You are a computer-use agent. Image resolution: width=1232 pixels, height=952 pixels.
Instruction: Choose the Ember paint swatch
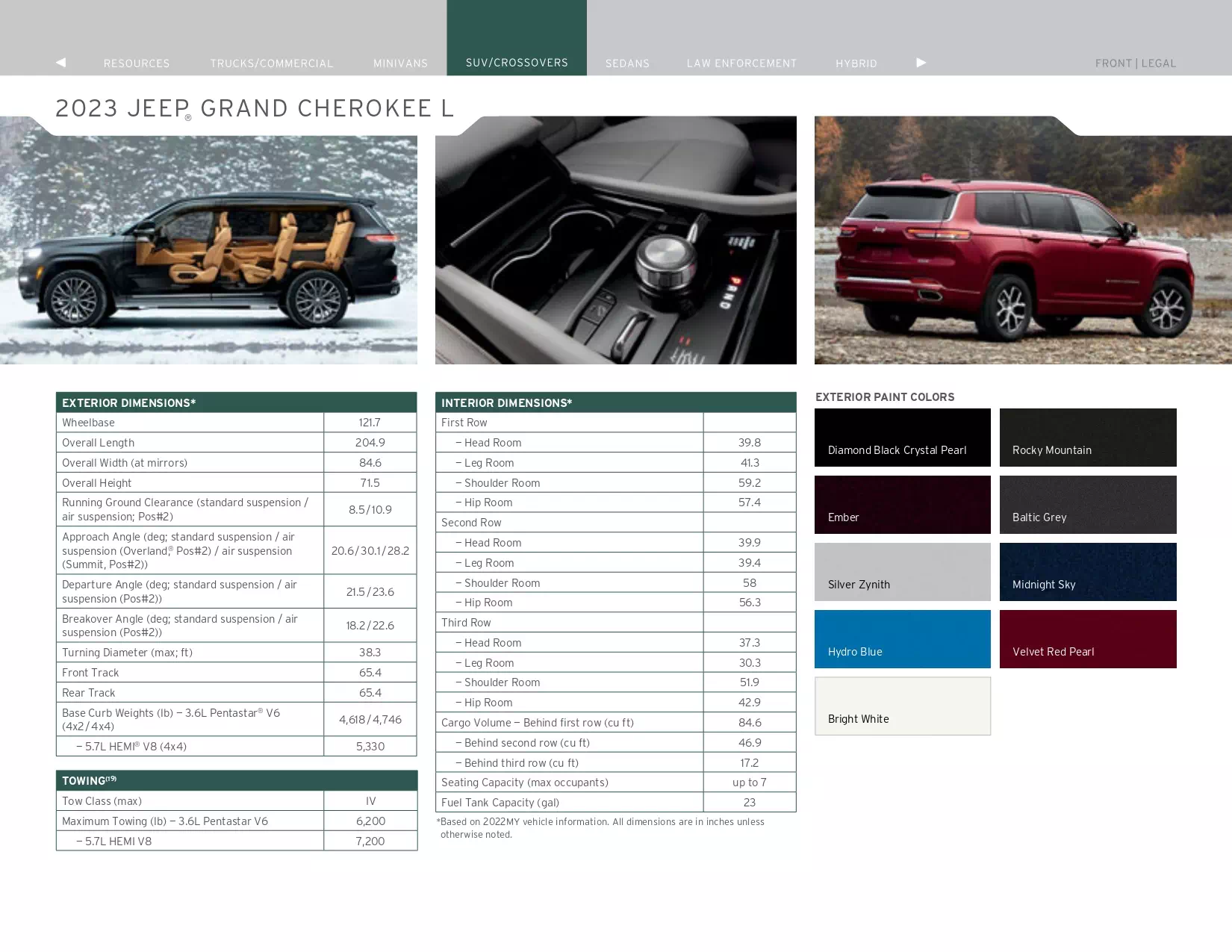(x=903, y=505)
